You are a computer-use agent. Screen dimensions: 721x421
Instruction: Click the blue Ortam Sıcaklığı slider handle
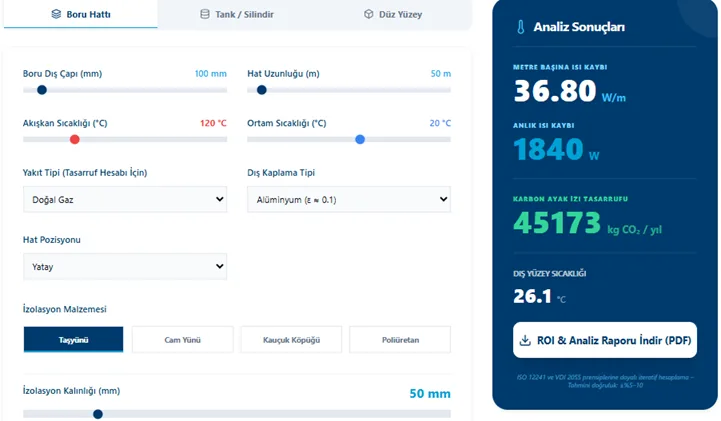[x=360, y=139]
